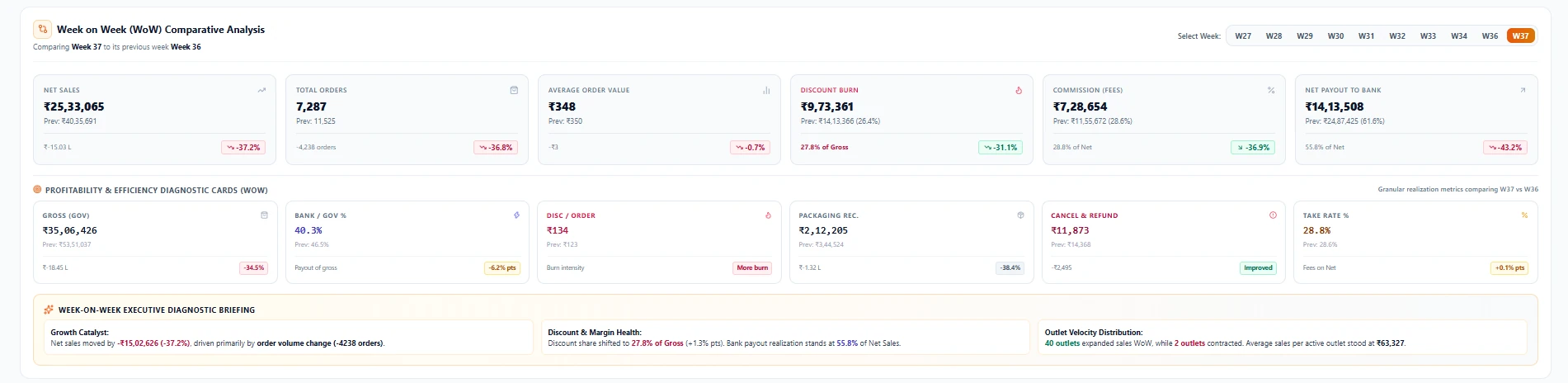This screenshot has width=1568, height=383.
Task: Click the percent icon on Commission (Fees) card
Action: 1271,90
